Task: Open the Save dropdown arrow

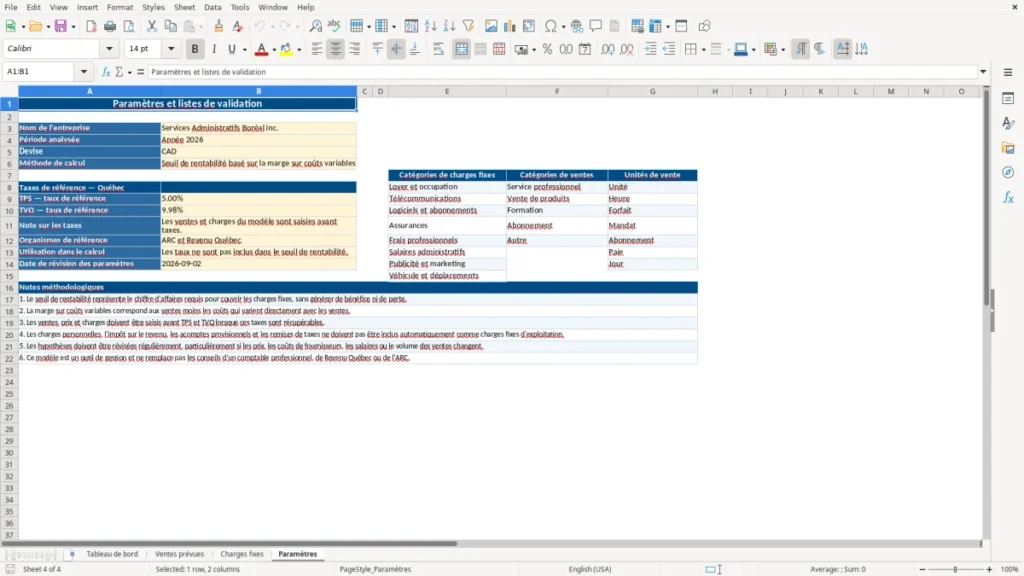Action: 73,27
